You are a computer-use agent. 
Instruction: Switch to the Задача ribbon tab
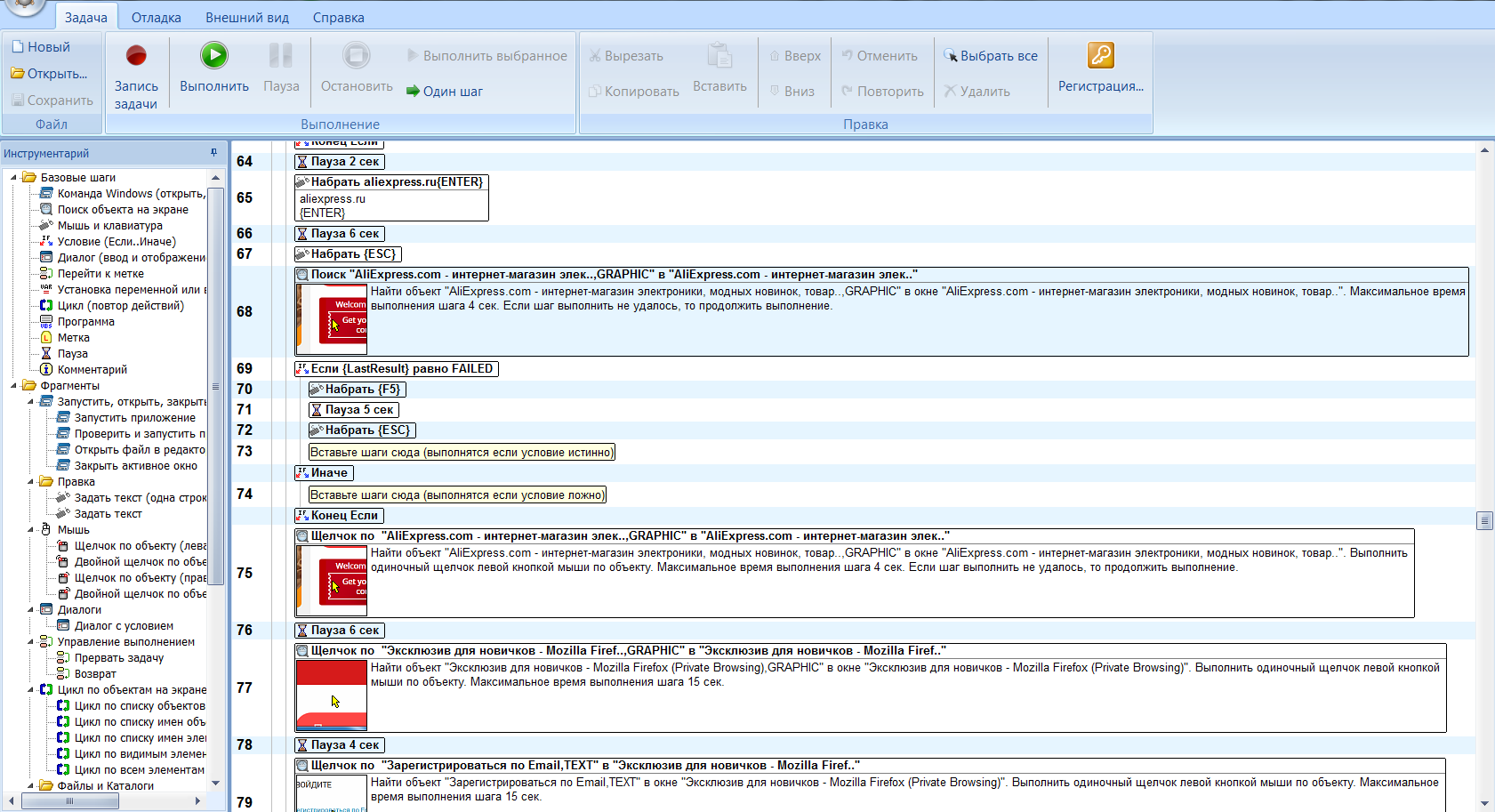[x=86, y=18]
